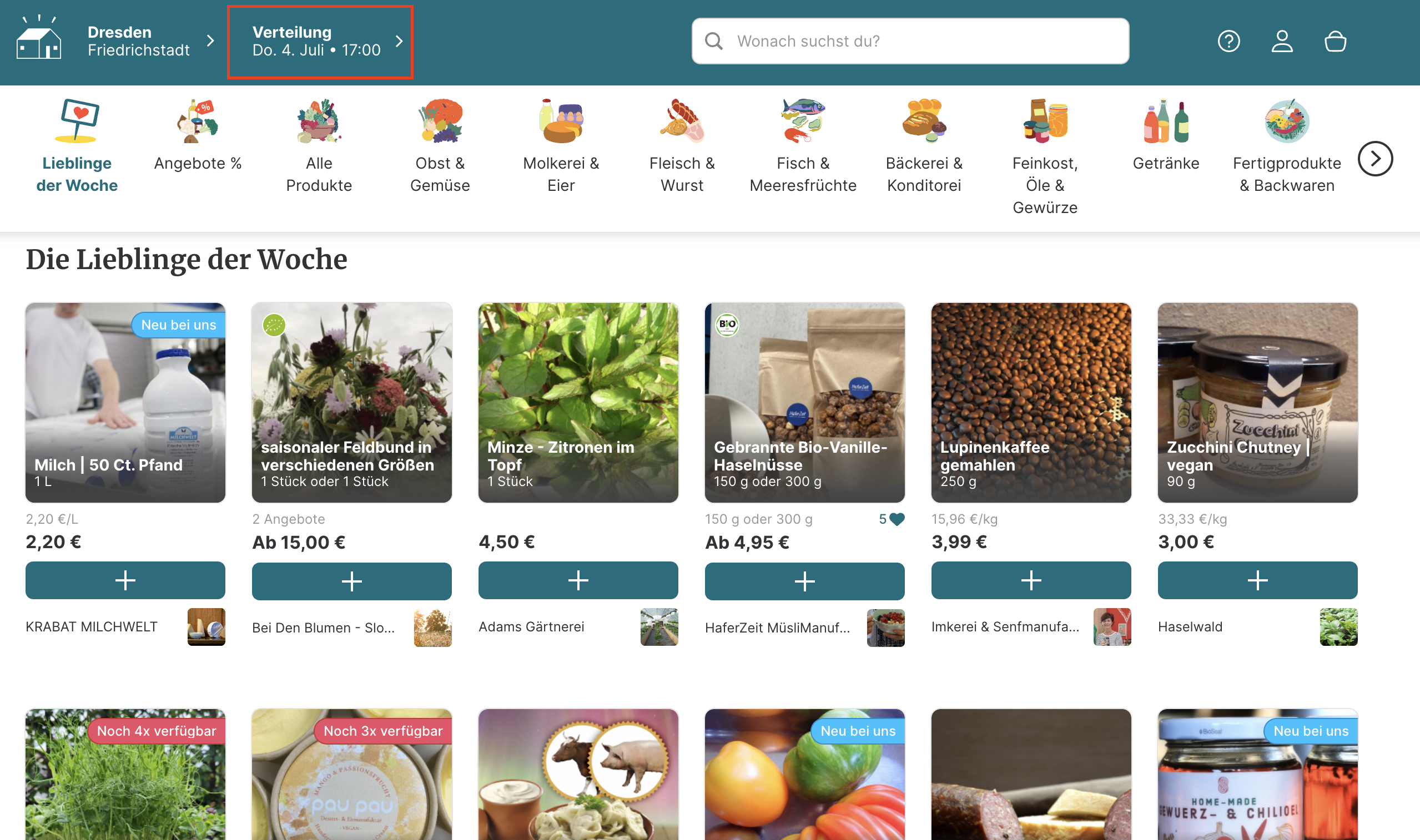Open the Adams Gärtnerei producer thumbnail

pos(659,626)
